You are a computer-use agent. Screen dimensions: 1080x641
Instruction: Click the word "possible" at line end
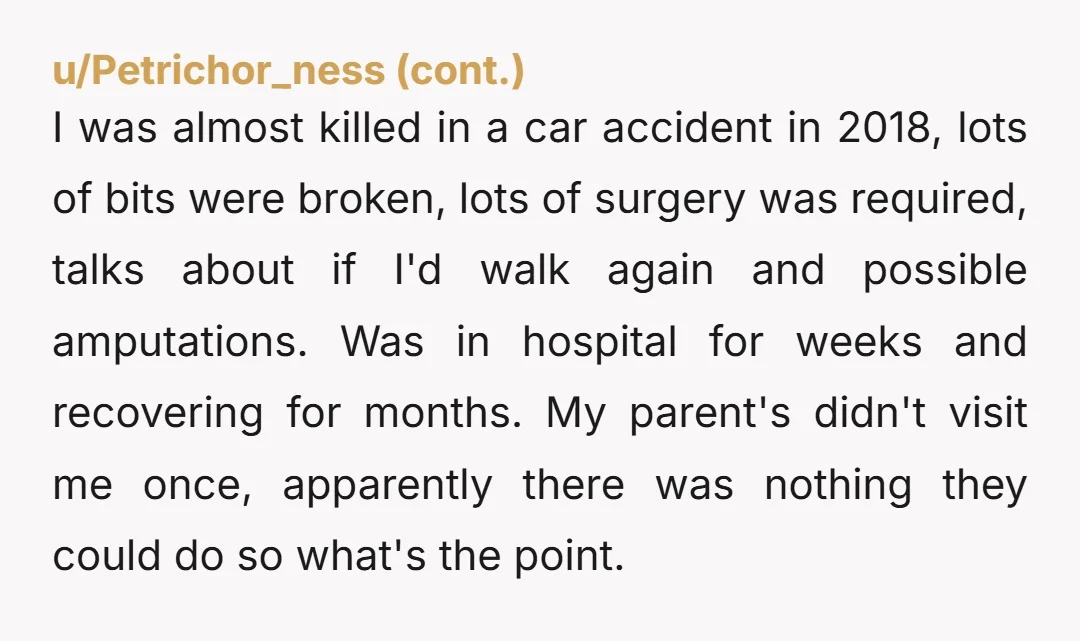(x=945, y=272)
